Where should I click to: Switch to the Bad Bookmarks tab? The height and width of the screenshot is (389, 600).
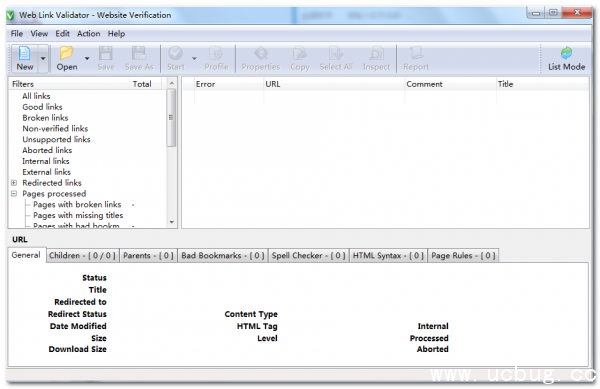click(x=223, y=256)
